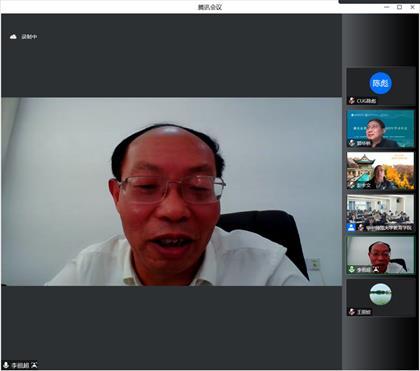
Task: Click the main speaker video area
Action: pyautogui.click(x=172, y=192)
